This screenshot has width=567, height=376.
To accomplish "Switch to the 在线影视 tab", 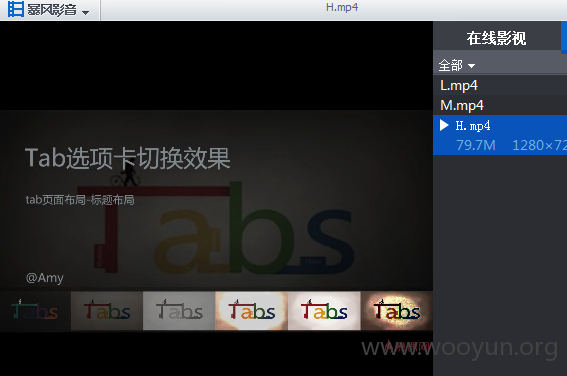I will pos(496,38).
